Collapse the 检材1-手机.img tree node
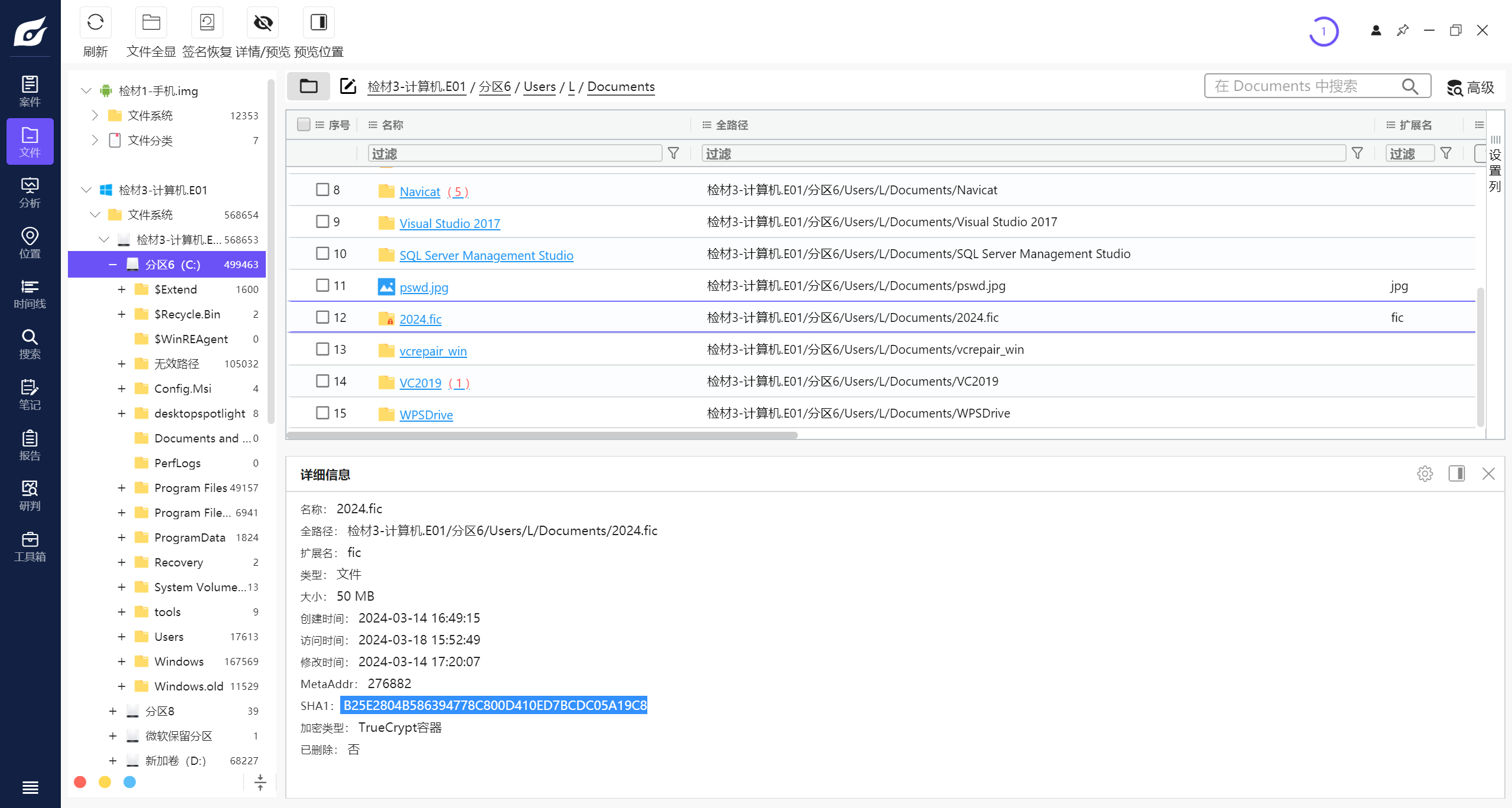This screenshot has width=1512, height=808. pyautogui.click(x=86, y=90)
